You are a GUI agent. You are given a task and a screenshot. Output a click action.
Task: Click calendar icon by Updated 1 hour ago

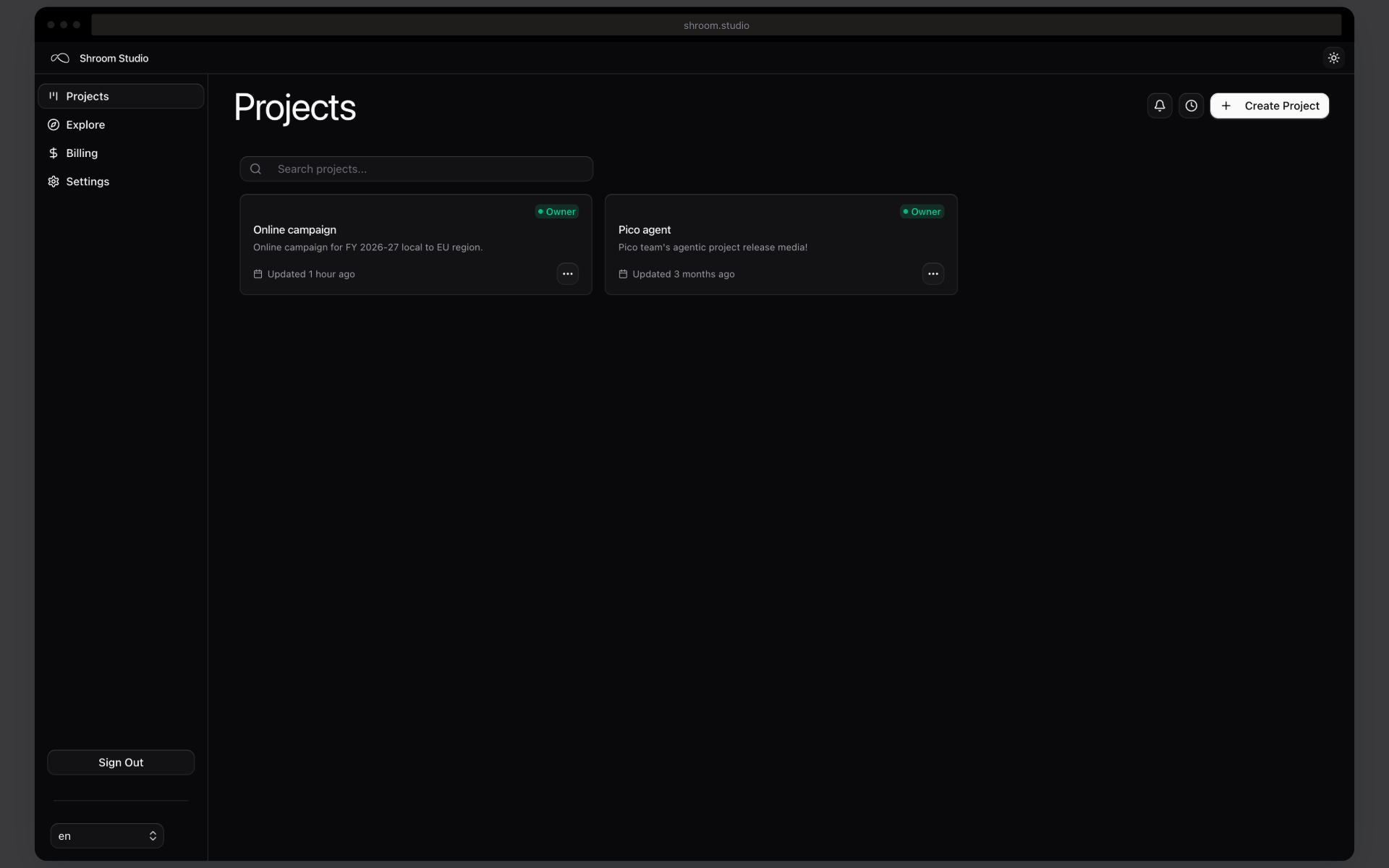point(258,274)
